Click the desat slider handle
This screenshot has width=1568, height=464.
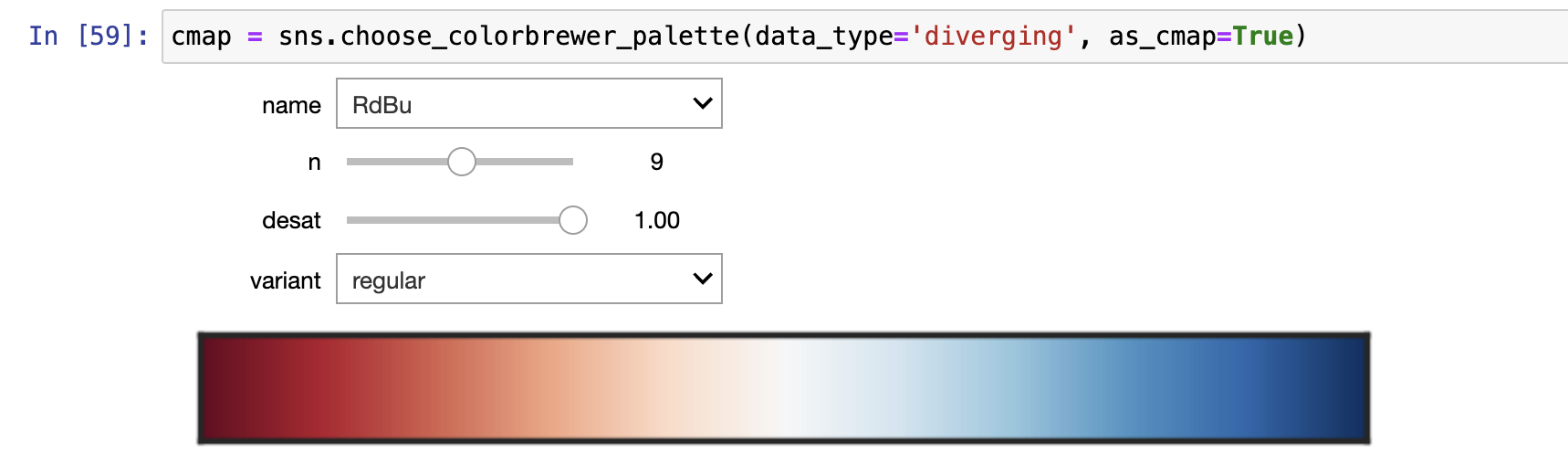click(572, 220)
